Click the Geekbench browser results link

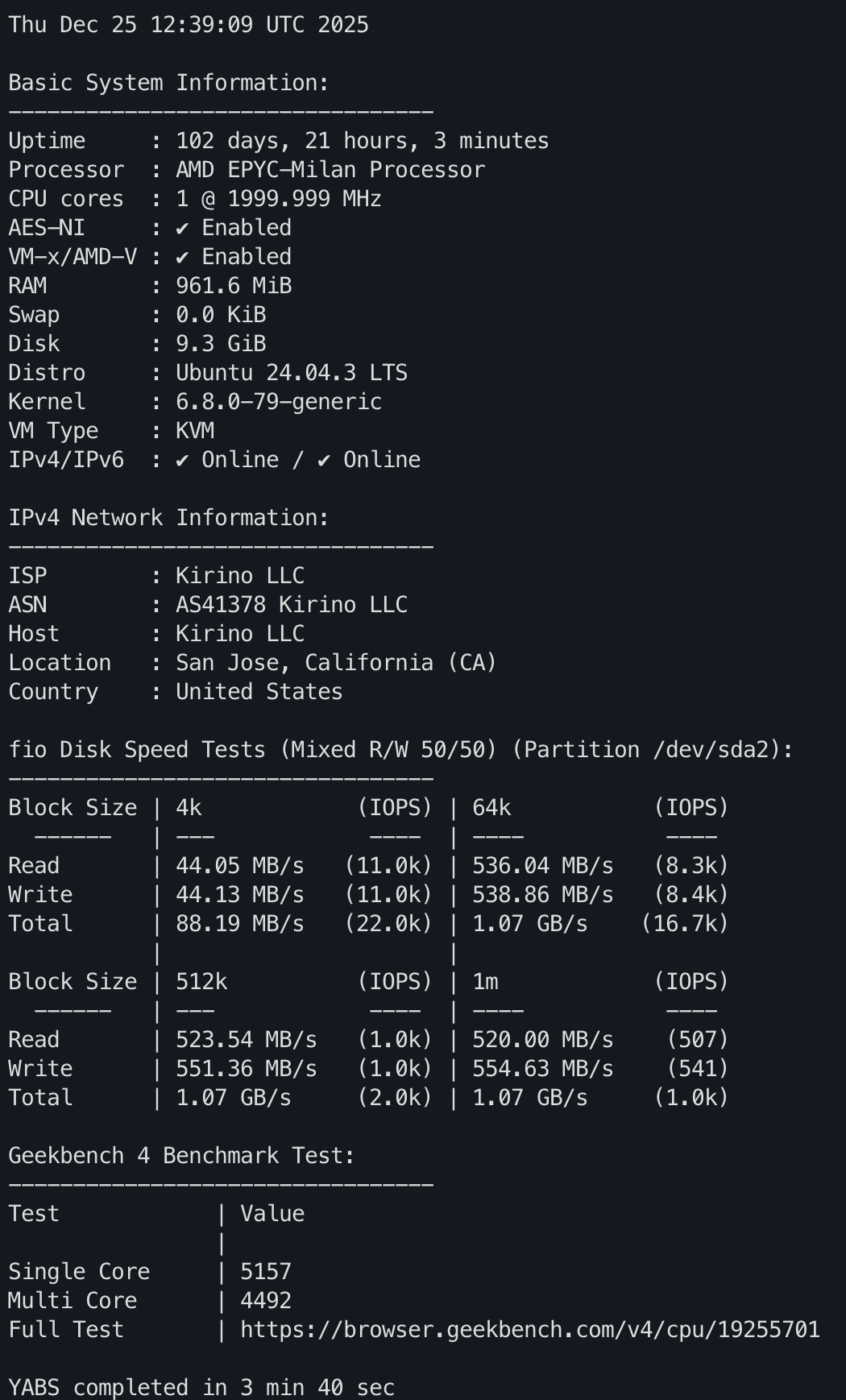(529, 1329)
